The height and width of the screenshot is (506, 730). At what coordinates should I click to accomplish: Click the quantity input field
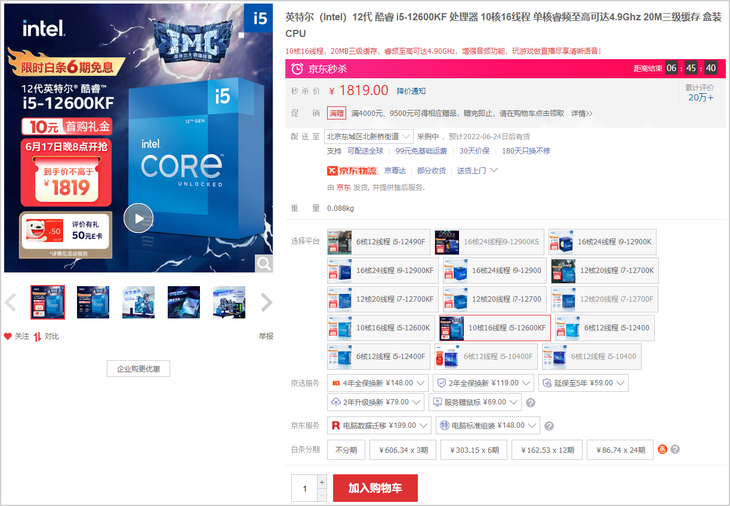[x=304, y=488]
